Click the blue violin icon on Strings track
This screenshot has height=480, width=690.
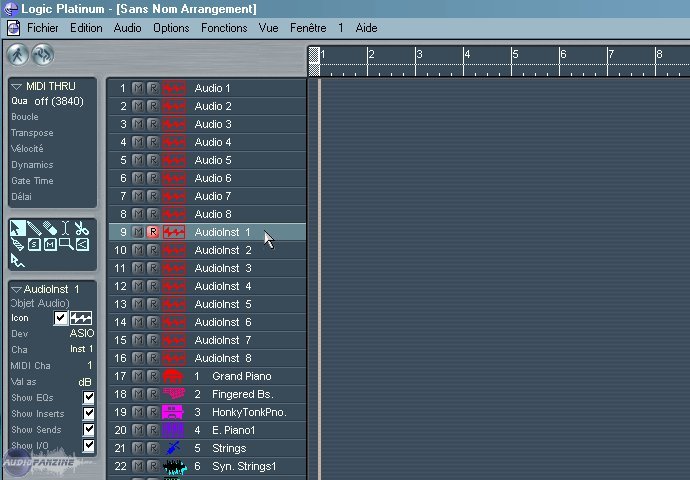click(x=173, y=448)
